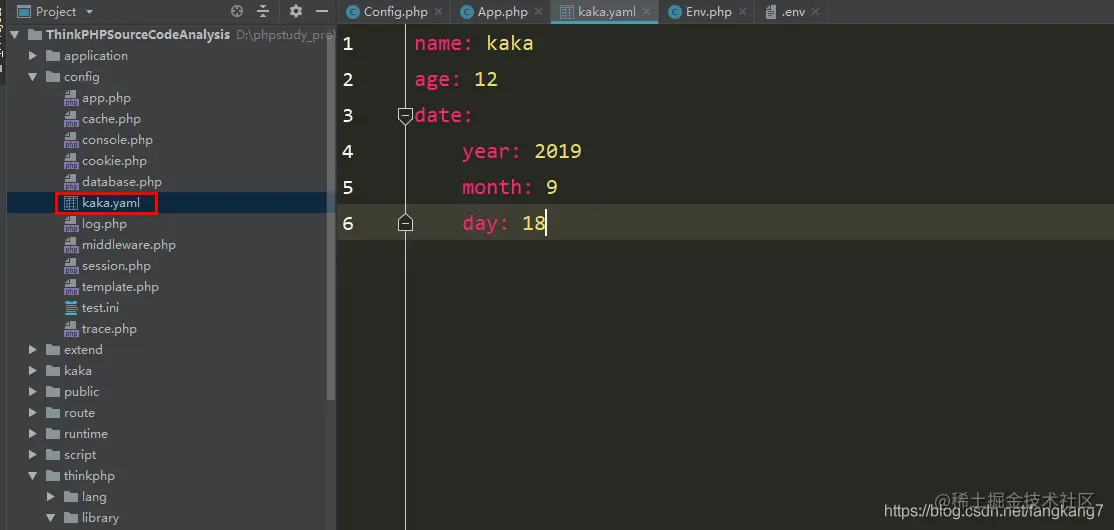The height and width of the screenshot is (530, 1114).
Task: Collapse the config folder arrow
Action: [33, 77]
